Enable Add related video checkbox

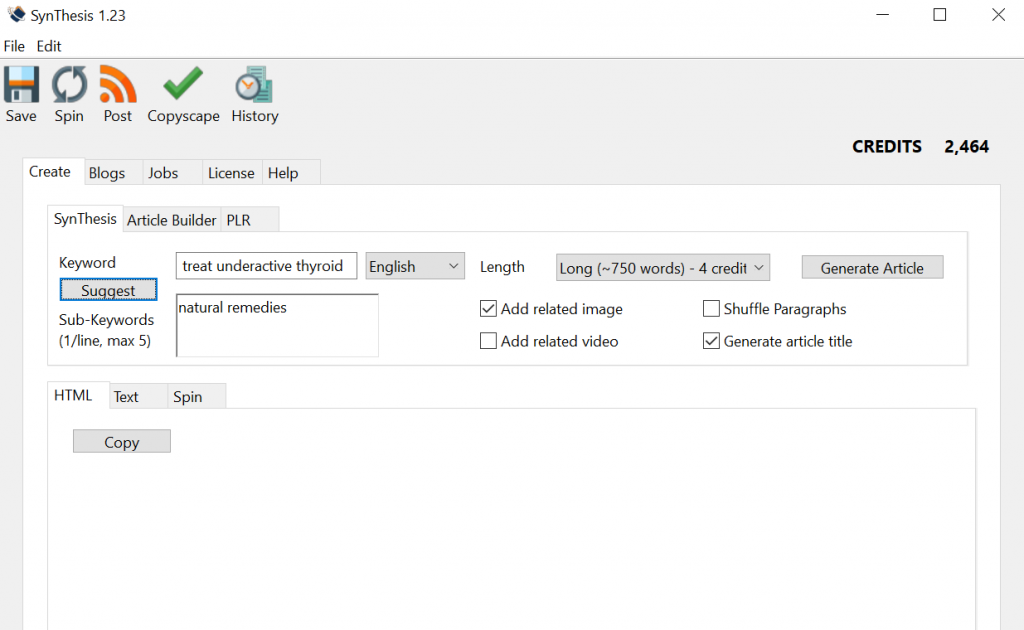pyautogui.click(x=488, y=341)
